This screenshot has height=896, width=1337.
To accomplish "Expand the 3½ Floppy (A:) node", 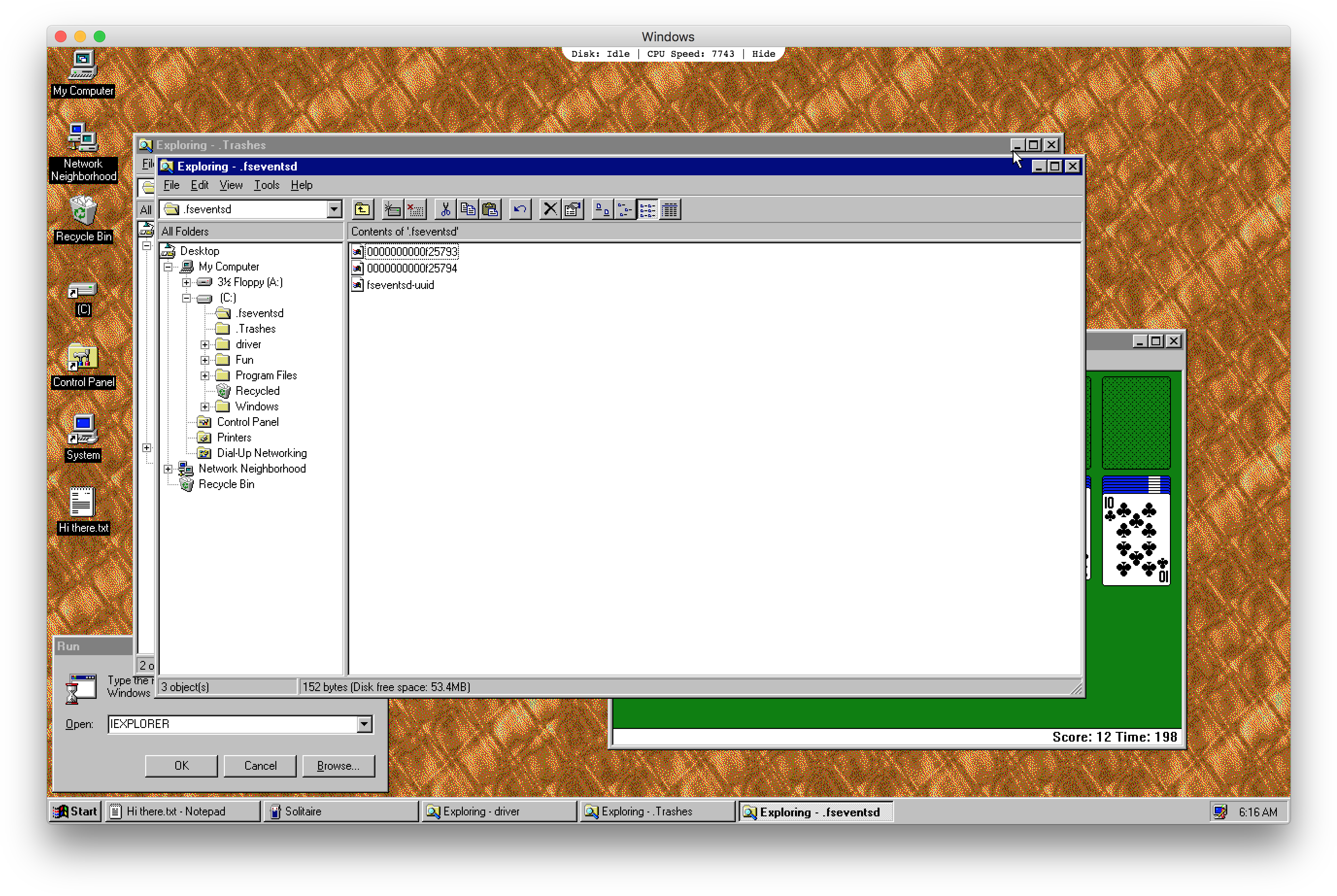I will click(186, 283).
